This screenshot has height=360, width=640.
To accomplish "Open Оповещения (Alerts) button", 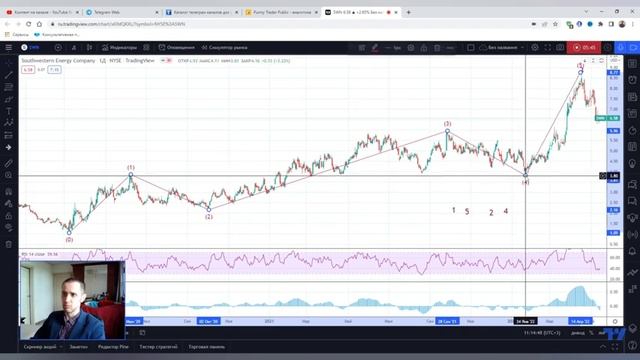I will tap(177, 48).
